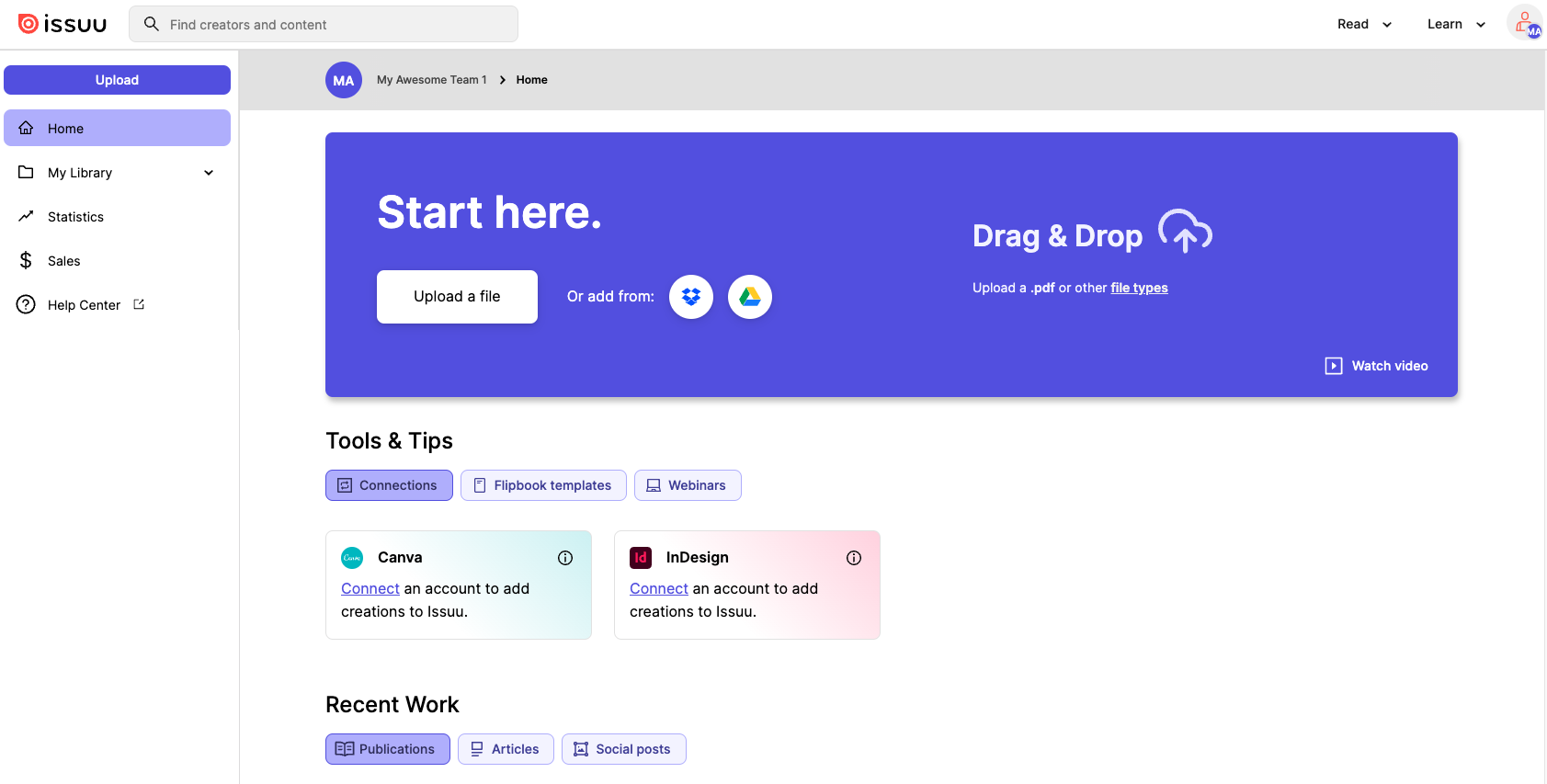1547x784 pixels.
Task: Click Connect link in InDesign card
Action: [659, 588]
